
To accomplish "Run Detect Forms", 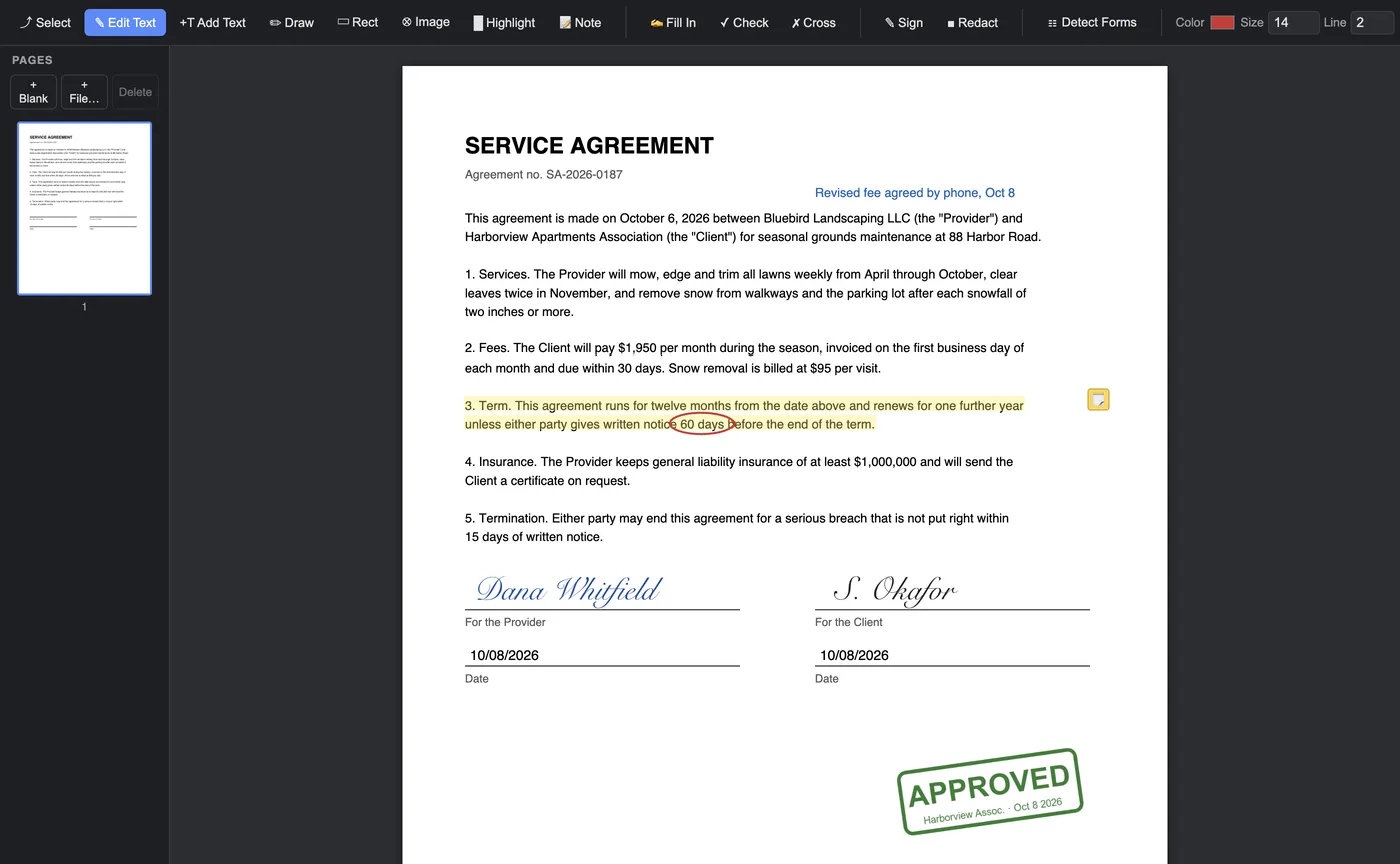I will 1092,22.
